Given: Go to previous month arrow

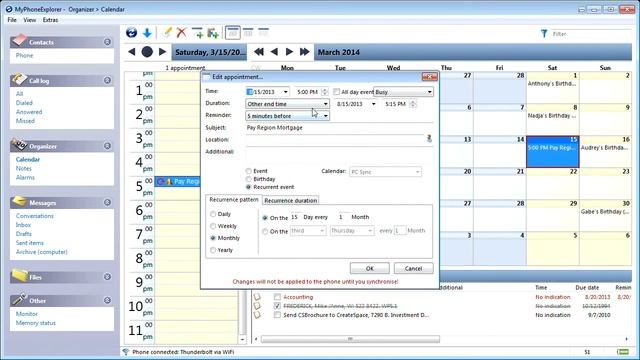Looking at the screenshot, I should [x=274, y=52].
